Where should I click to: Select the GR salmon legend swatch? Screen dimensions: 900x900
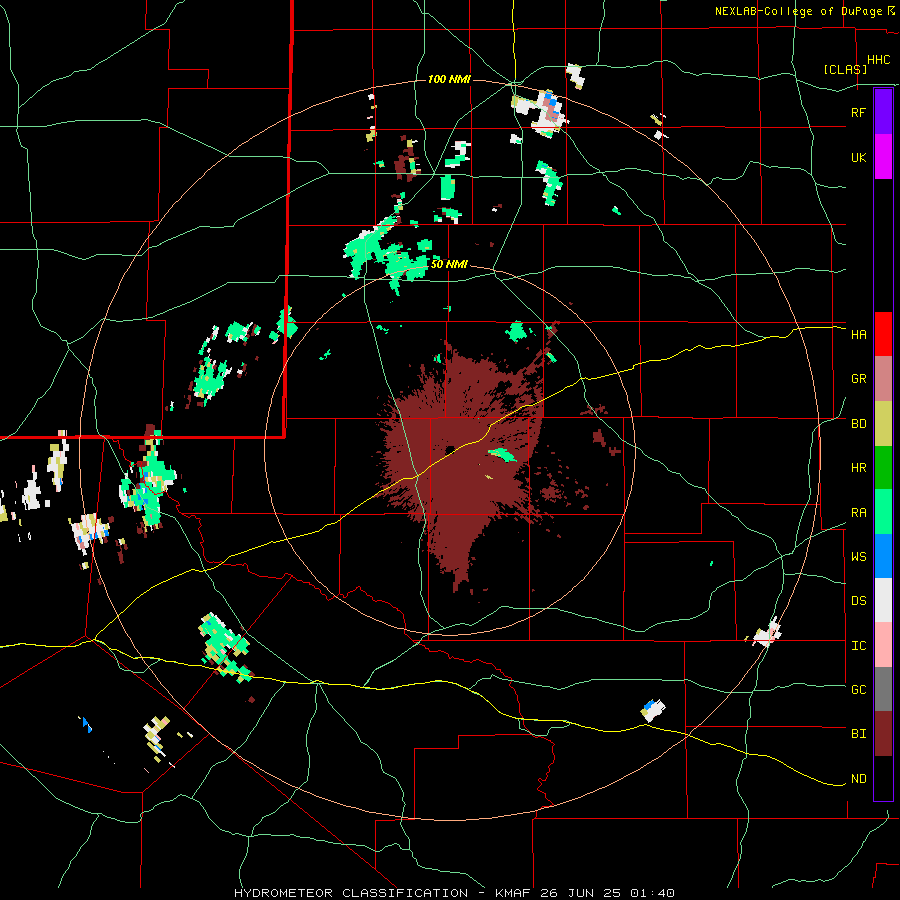(x=883, y=378)
